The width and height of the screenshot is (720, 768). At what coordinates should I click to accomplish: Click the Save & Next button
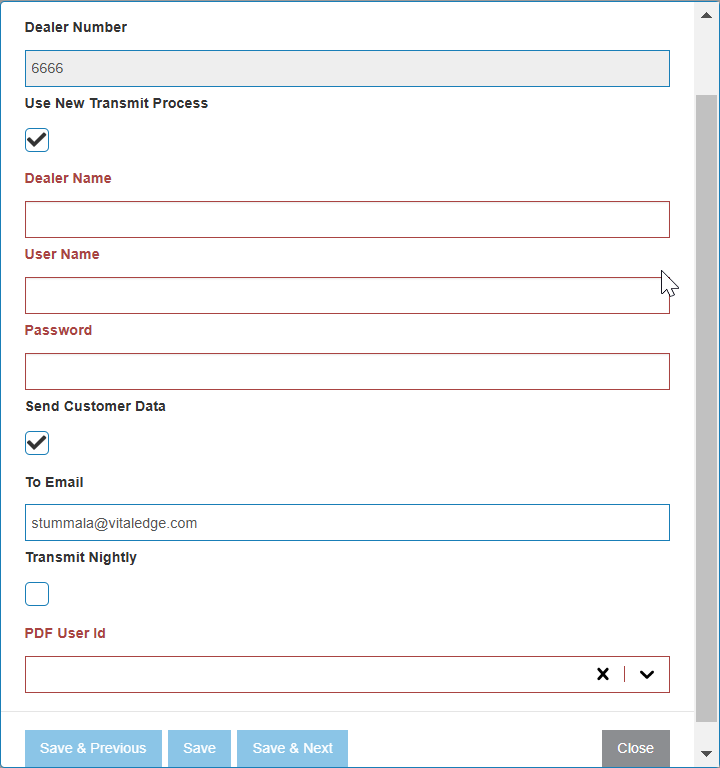coord(292,748)
